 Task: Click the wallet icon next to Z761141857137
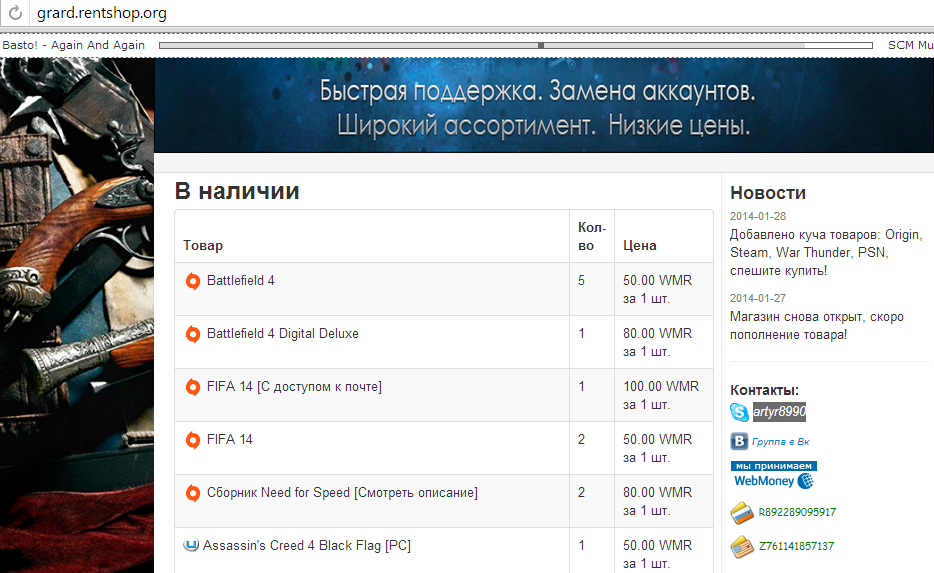tap(742, 547)
